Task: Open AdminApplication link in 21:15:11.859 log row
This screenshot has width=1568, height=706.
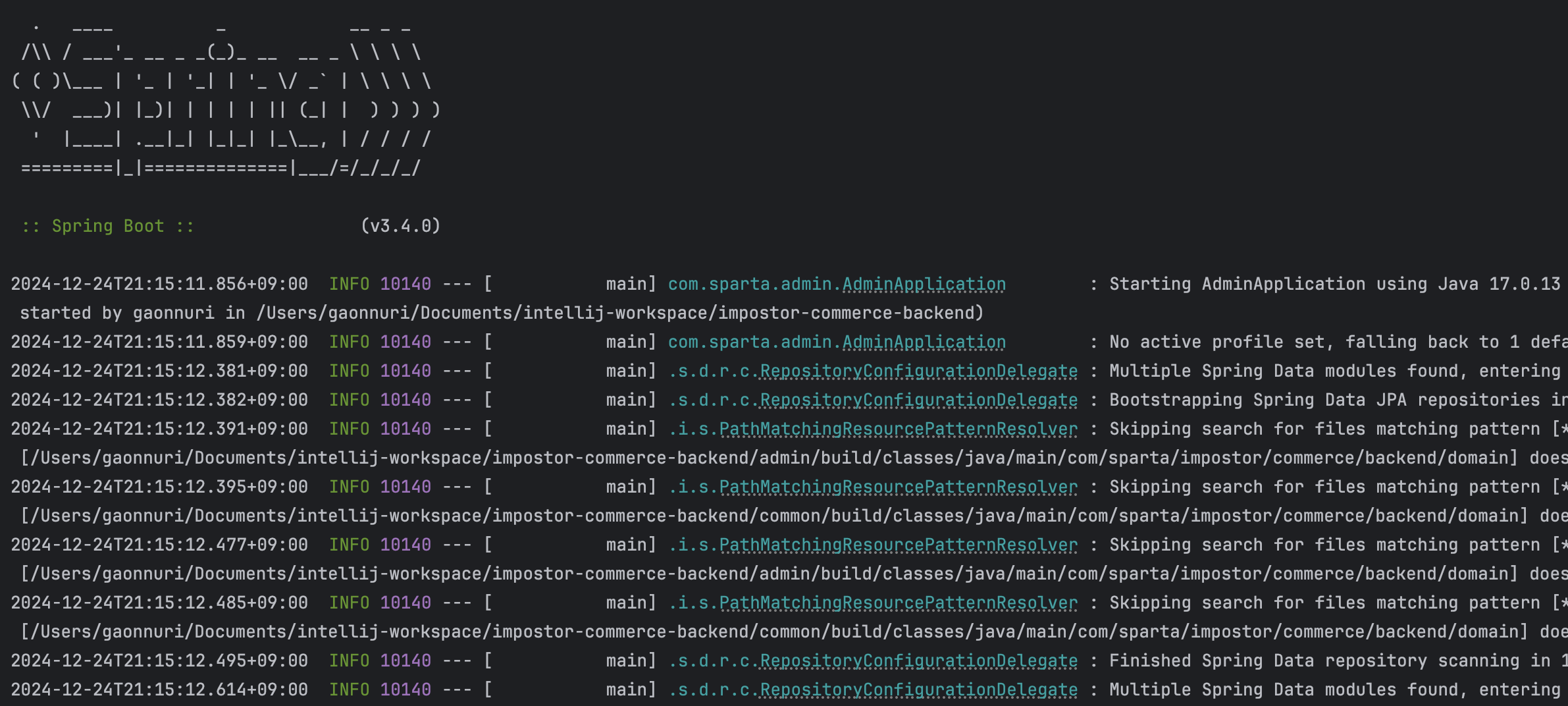Action: pos(924,342)
